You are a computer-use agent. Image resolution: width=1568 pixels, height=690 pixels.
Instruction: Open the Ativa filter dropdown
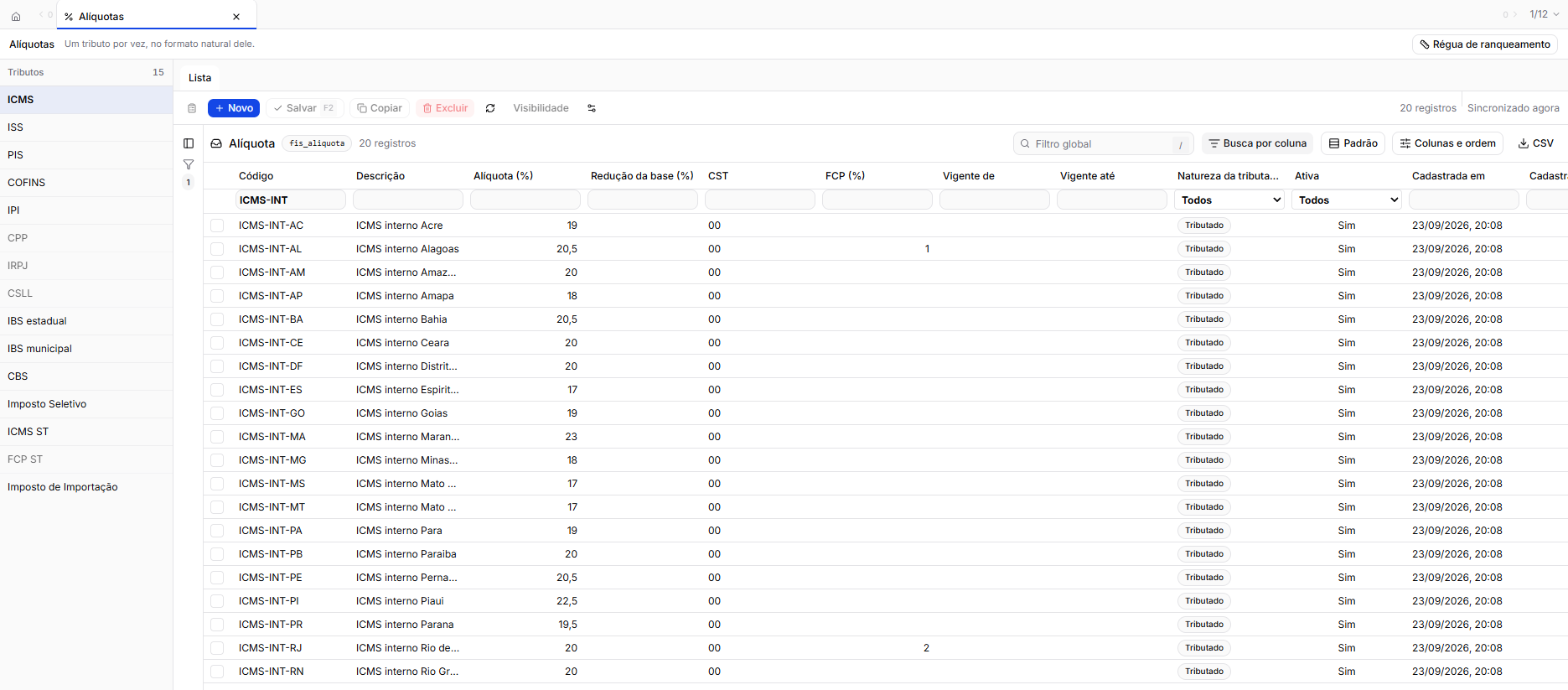coord(1347,200)
